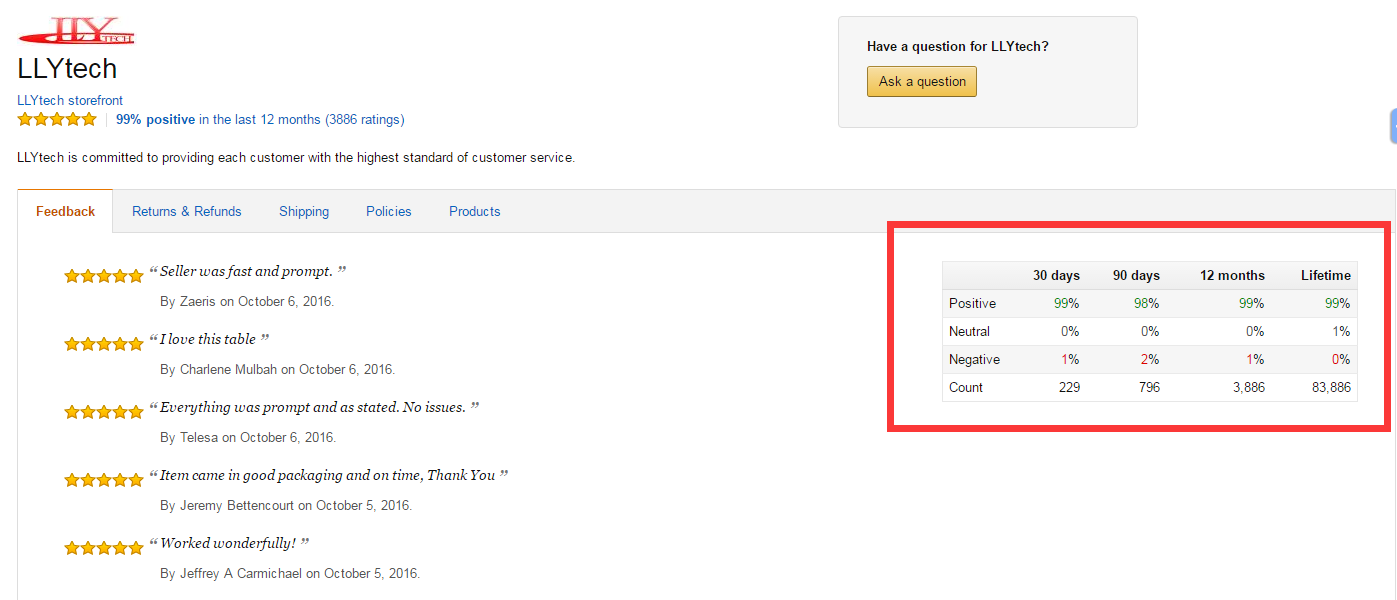Click star rating beside Zaeris's review

tap(104, 276)
